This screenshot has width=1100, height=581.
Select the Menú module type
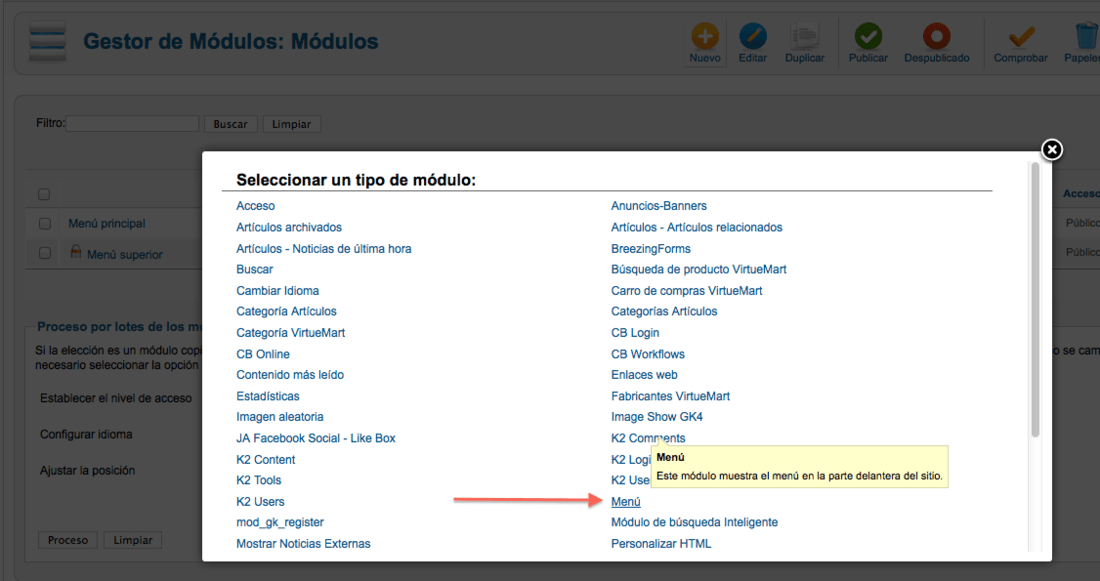point(626,502)
